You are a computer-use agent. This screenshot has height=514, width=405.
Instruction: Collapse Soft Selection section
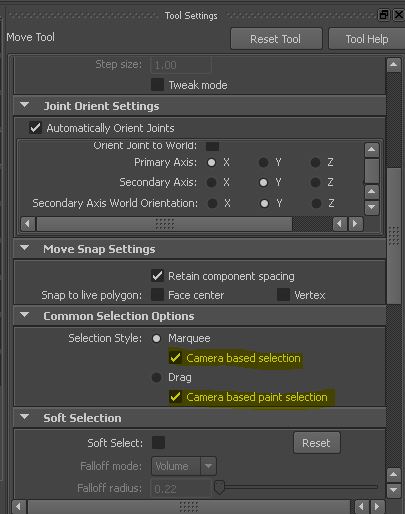[x=24, y=417]
